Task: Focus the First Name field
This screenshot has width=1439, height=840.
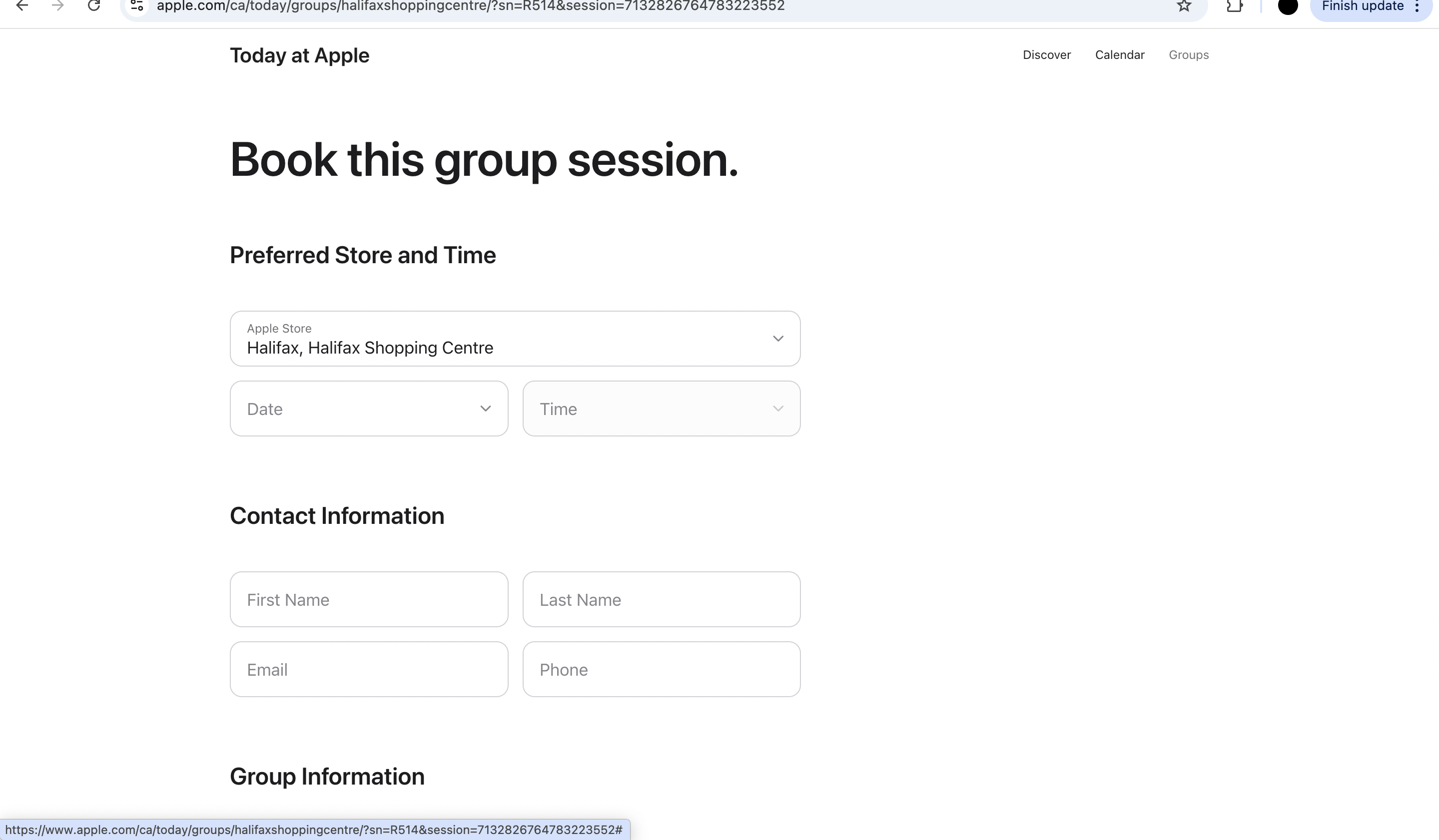Action: tap(369, 599)
